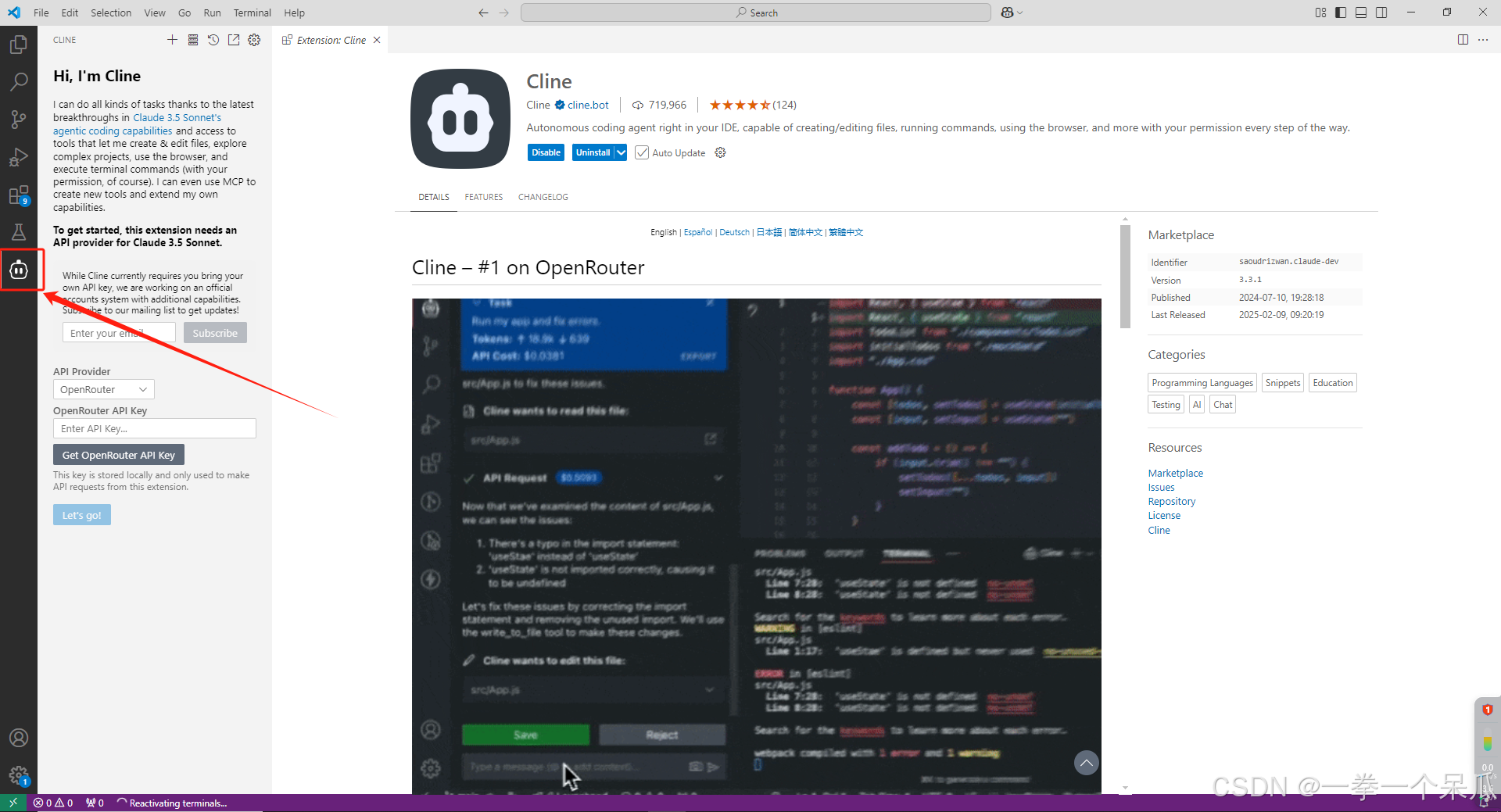Click scroll-to-top circle button
Image resolution: width=1501 pixels, height=812 pixels.
click(1086, 763)
